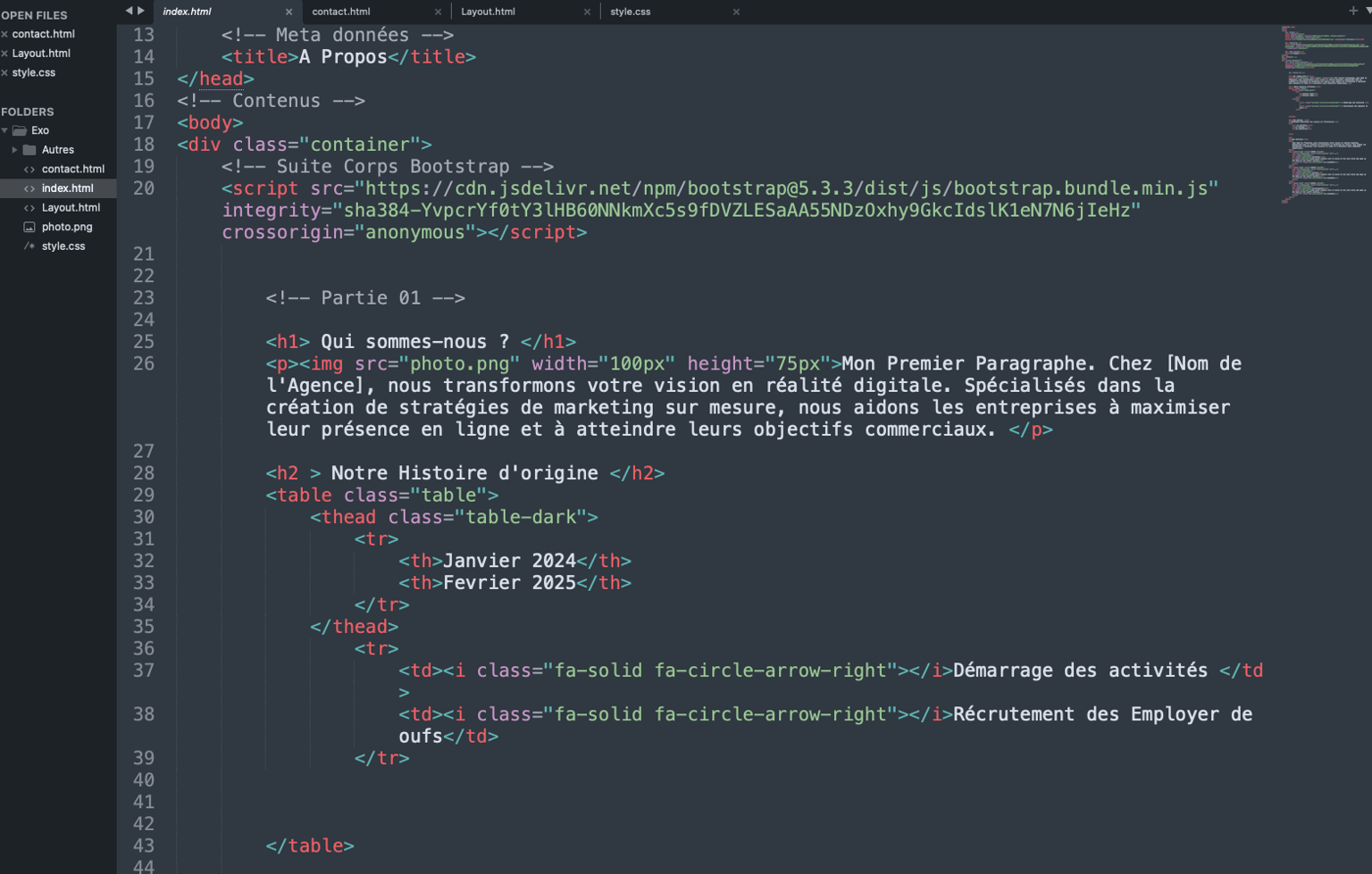Jump in the code using the minimap
This screenshot has width=1372, height=874.
1326,114
